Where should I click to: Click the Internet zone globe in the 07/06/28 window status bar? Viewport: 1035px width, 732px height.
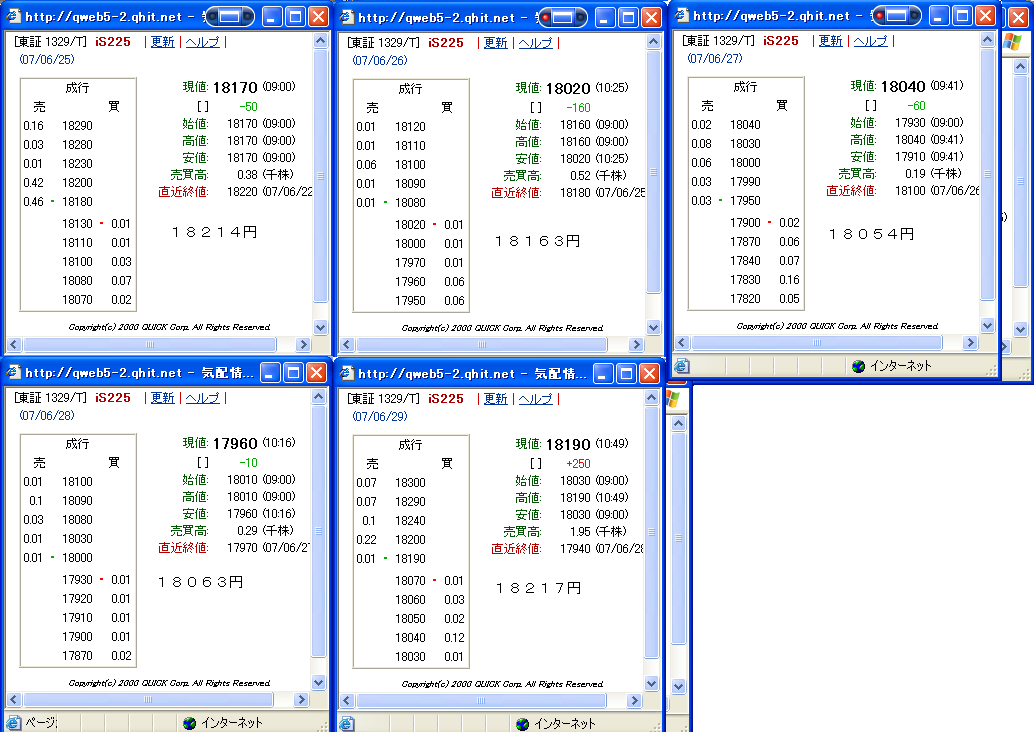(x=189, y=722)
